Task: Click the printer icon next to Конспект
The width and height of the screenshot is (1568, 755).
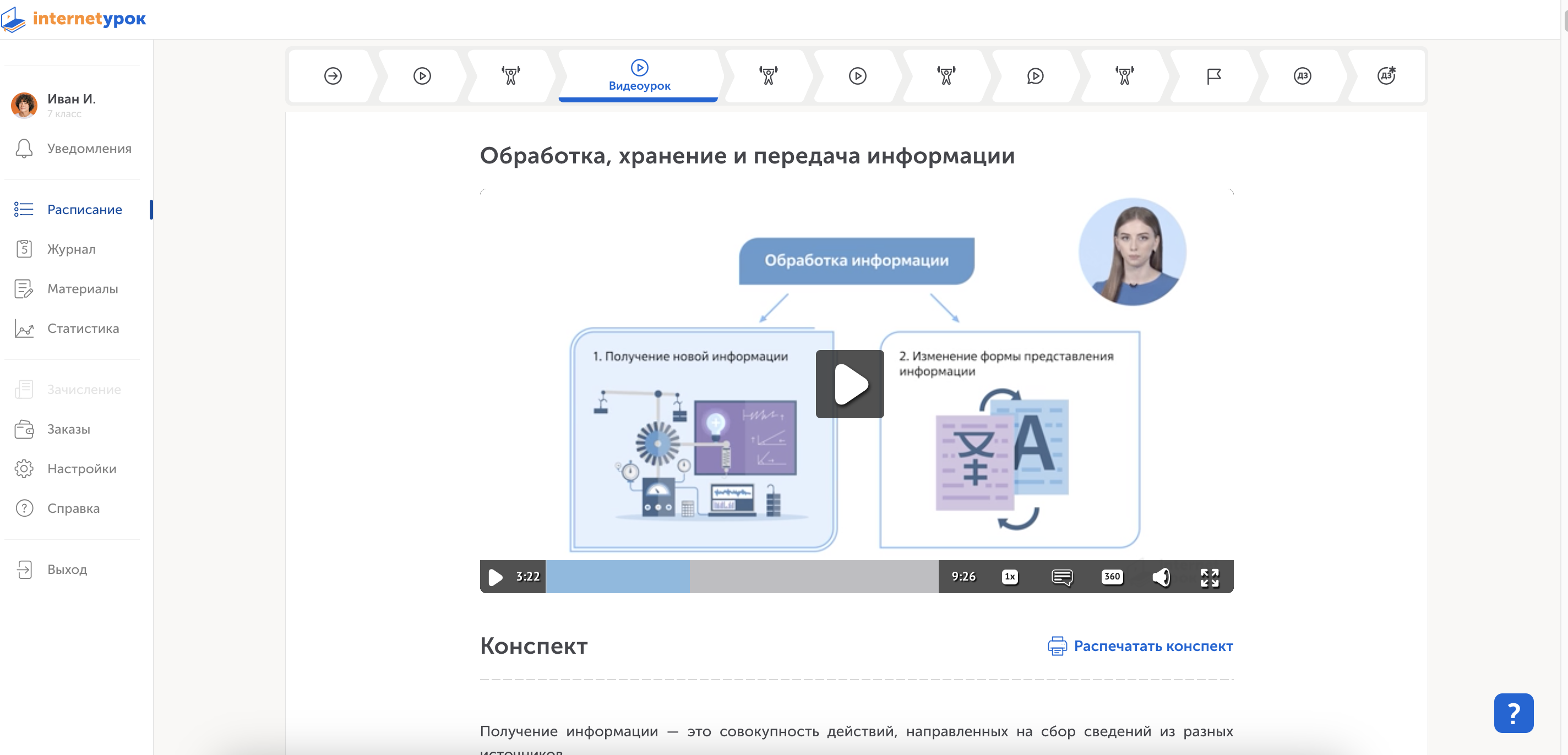Action: (x=1057, y=646)
